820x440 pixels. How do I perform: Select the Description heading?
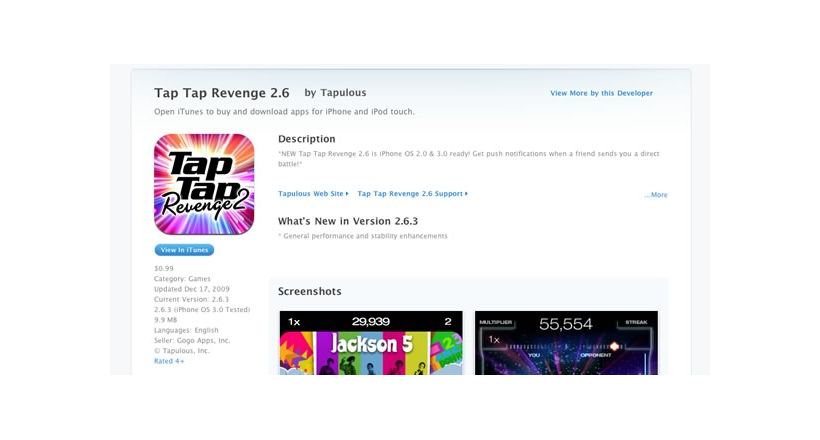pos(306,139)
